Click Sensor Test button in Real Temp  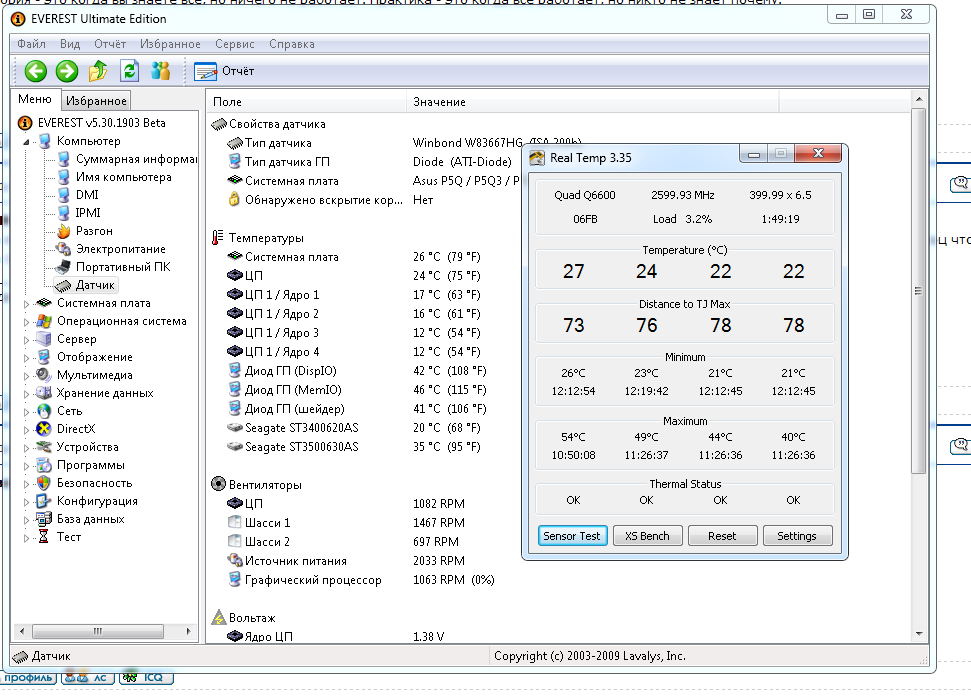pyautogui.click(x=572, y=536)
